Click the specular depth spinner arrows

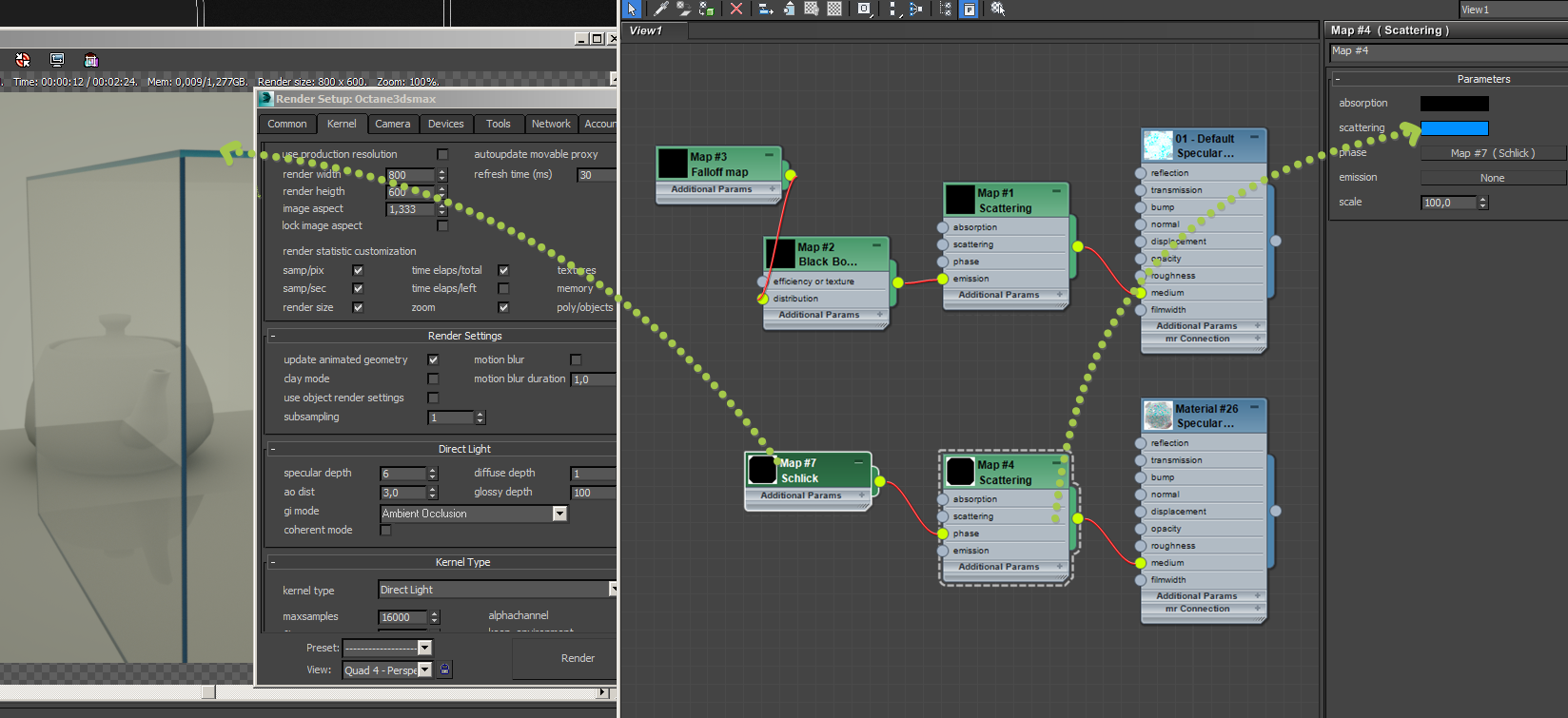[433, 474]
